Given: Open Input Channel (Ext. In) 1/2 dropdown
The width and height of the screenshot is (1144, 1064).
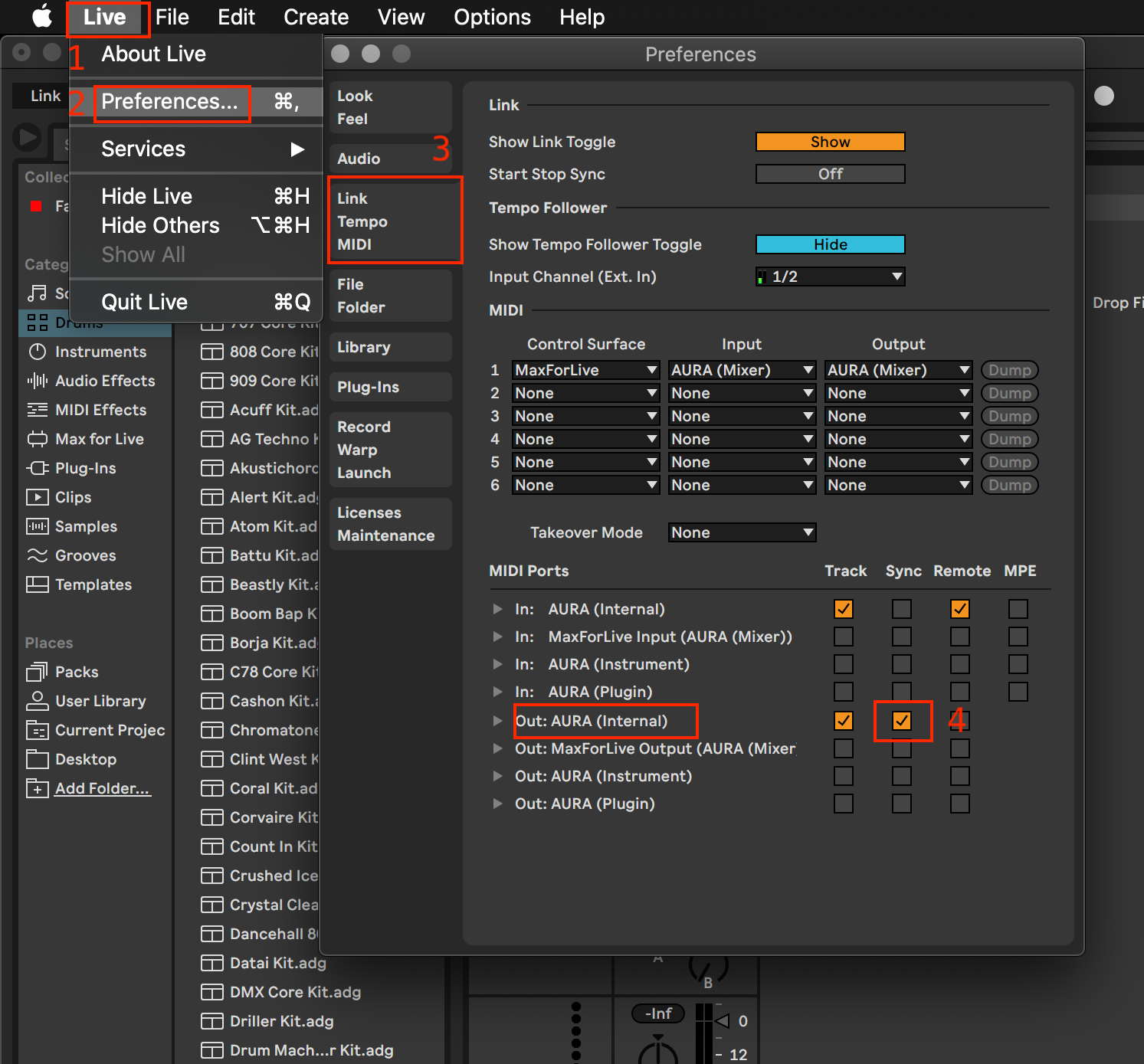Looking at the screenshot, I should click(x=831, y=277).
